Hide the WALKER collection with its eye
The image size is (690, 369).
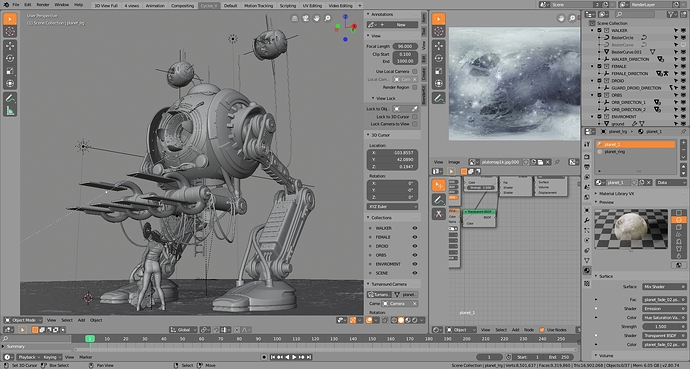pos(414,228)
